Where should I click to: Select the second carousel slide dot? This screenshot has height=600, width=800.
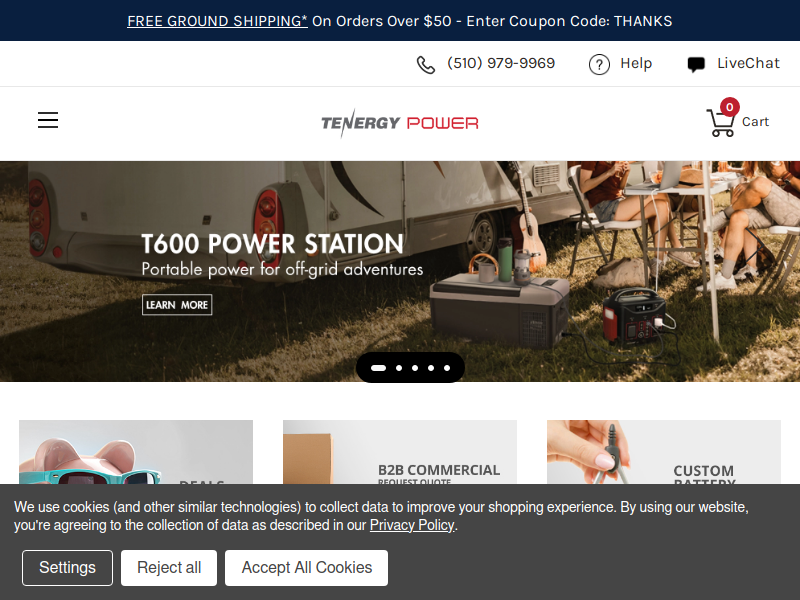[399, 368]
